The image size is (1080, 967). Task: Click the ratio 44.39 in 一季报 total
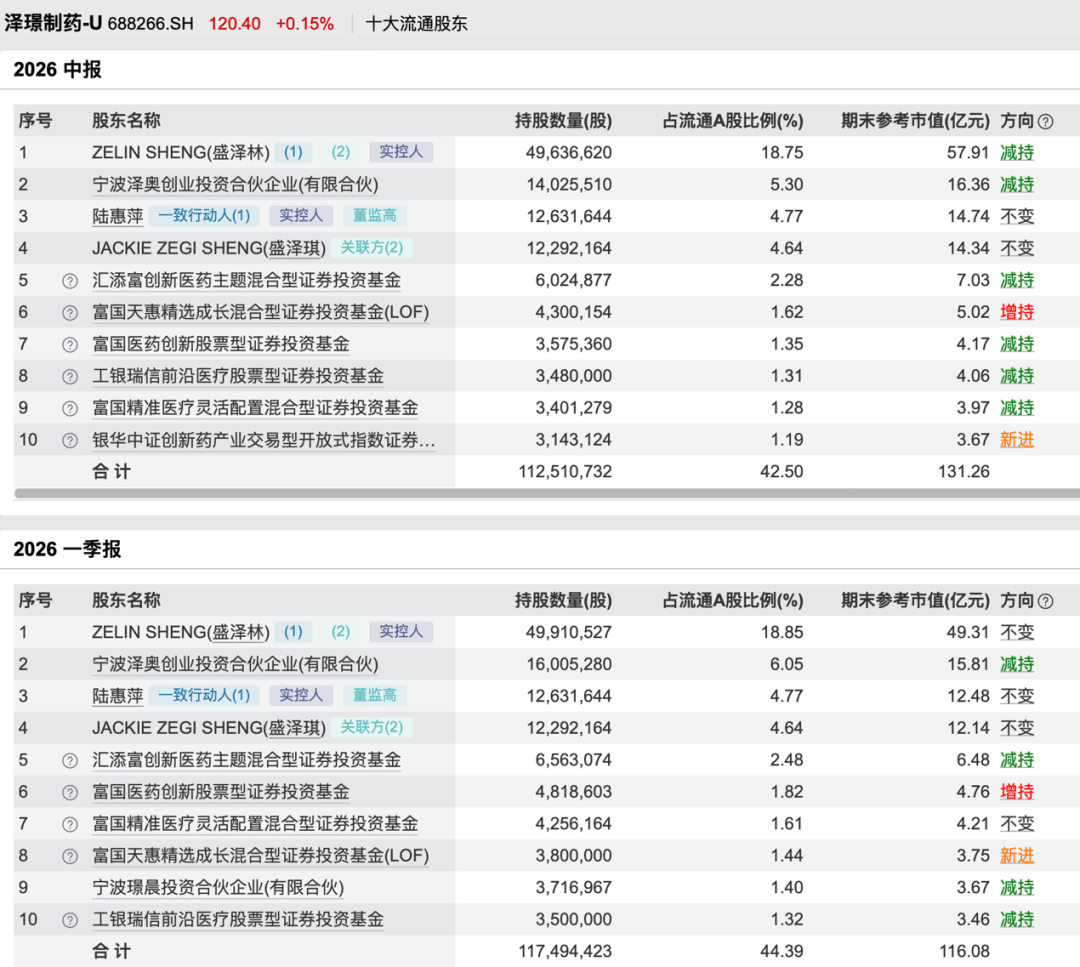782,951
